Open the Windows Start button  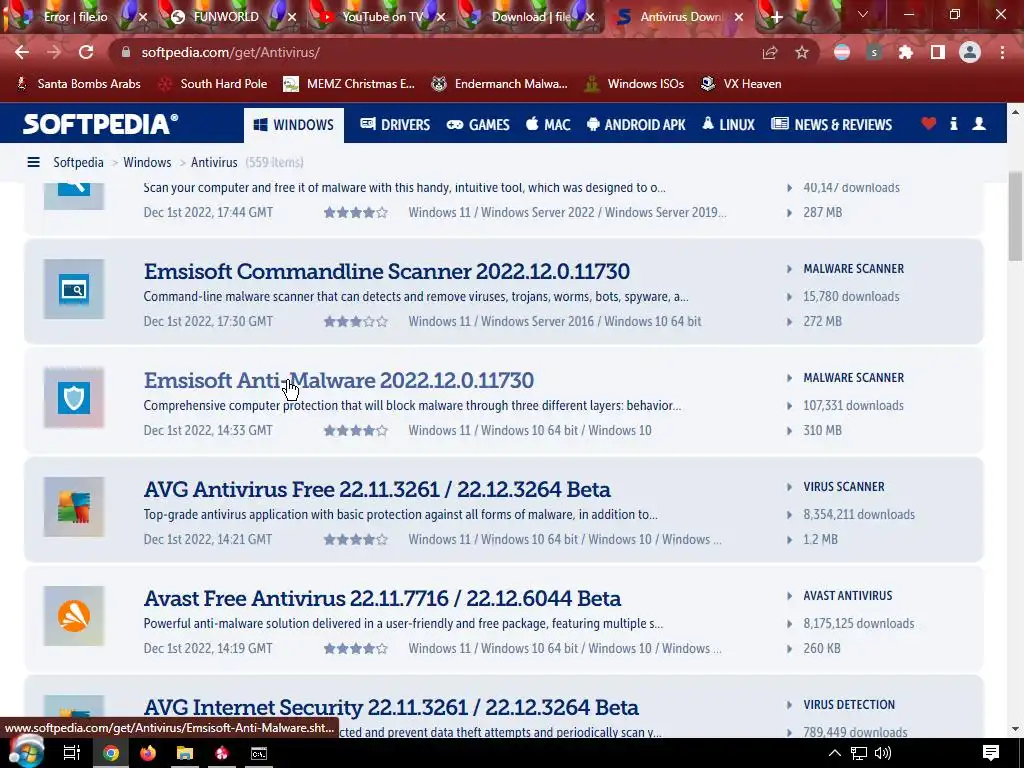[x=25, y=753]
